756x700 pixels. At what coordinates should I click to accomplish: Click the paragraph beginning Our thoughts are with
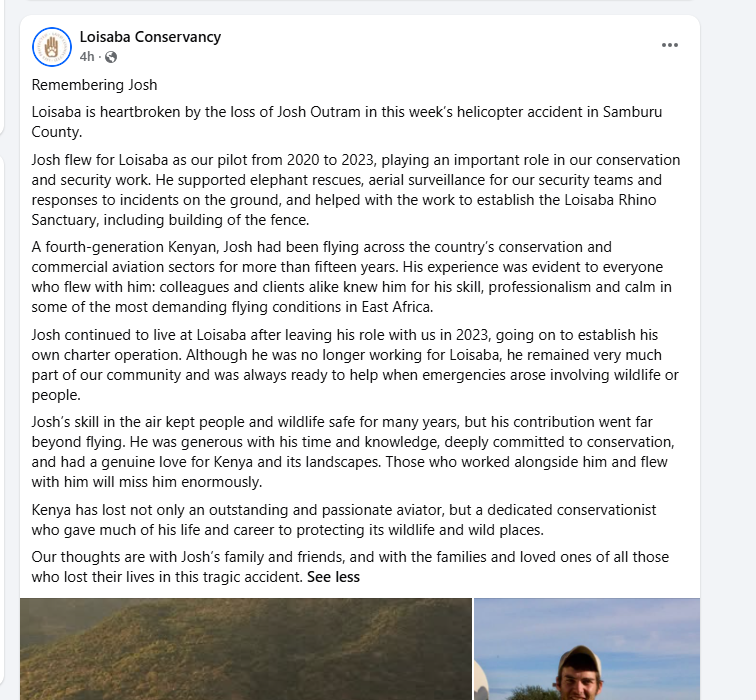point(350,567)
